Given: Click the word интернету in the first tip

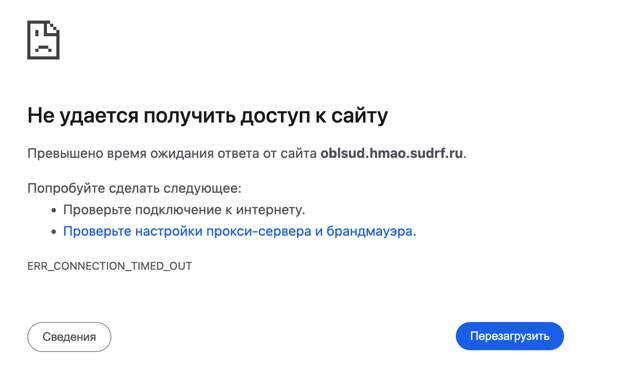Looking at the screenshot, I should click(x=270, y=210).
